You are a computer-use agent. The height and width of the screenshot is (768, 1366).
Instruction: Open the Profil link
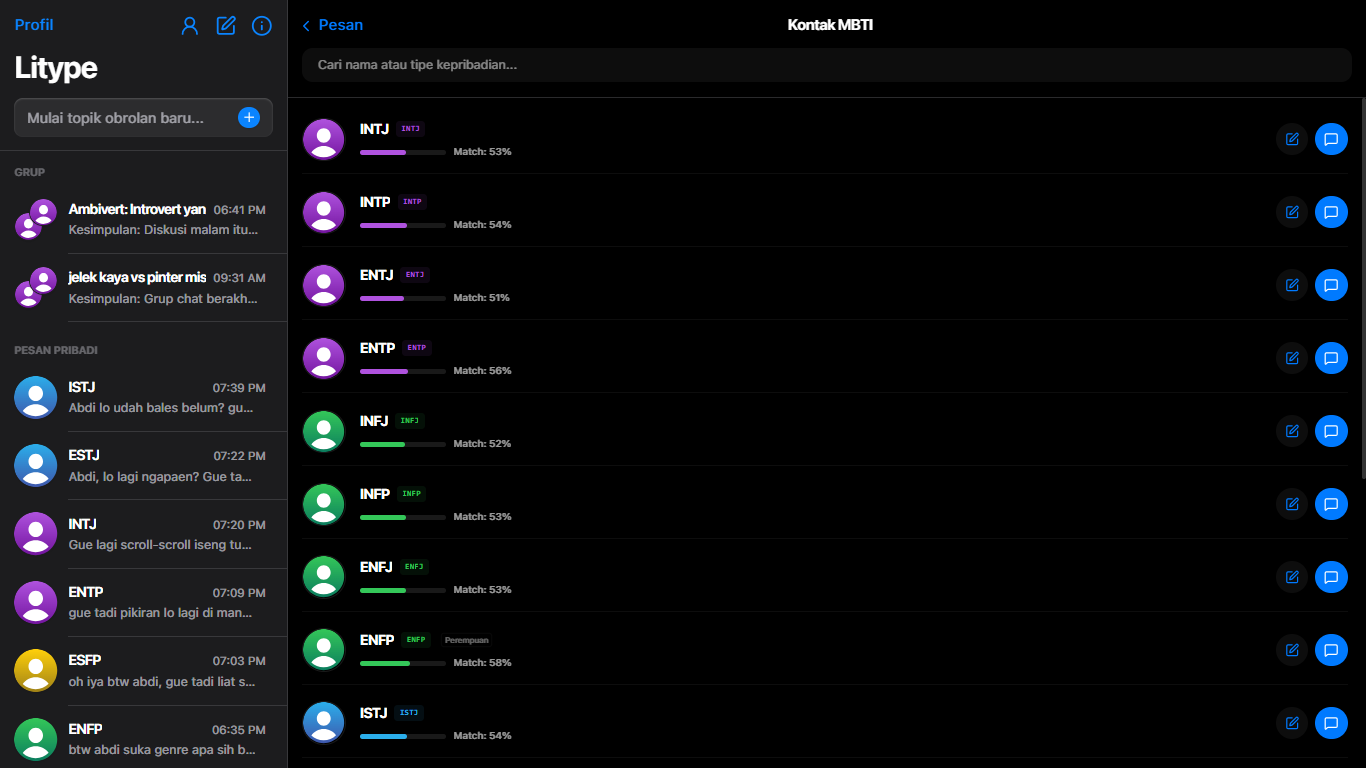pyautogui.click(x=34, y=25)
